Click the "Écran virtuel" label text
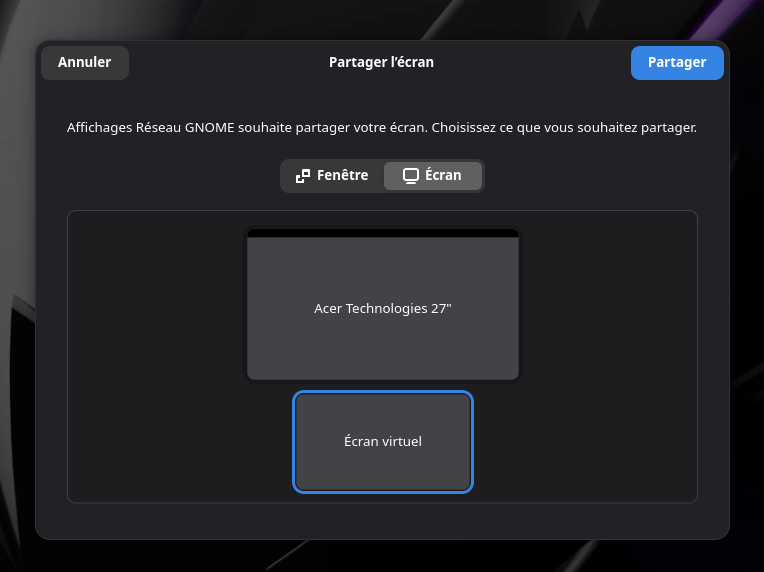 pos(383,441)
